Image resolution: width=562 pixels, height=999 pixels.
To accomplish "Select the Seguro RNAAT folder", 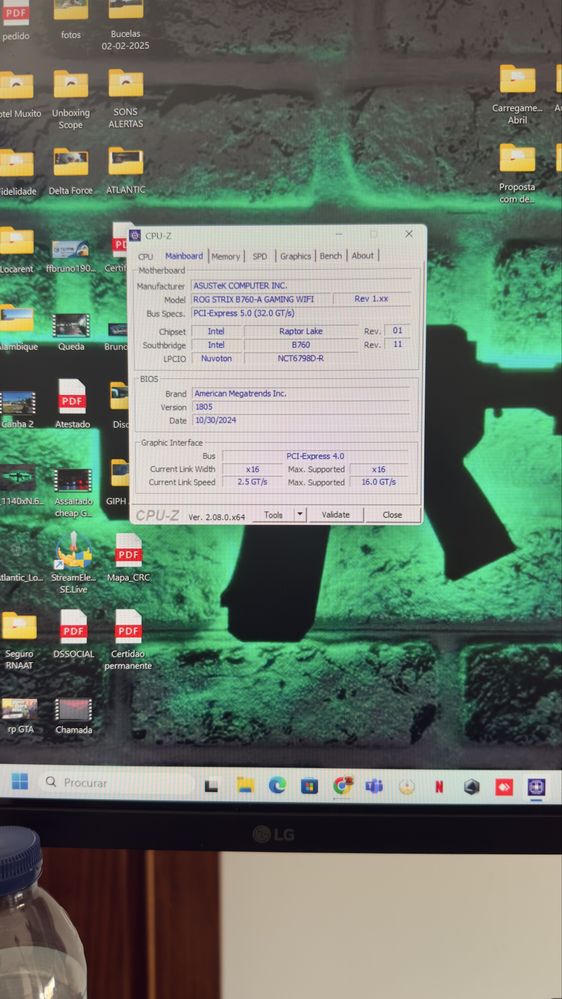I will 19,640.
